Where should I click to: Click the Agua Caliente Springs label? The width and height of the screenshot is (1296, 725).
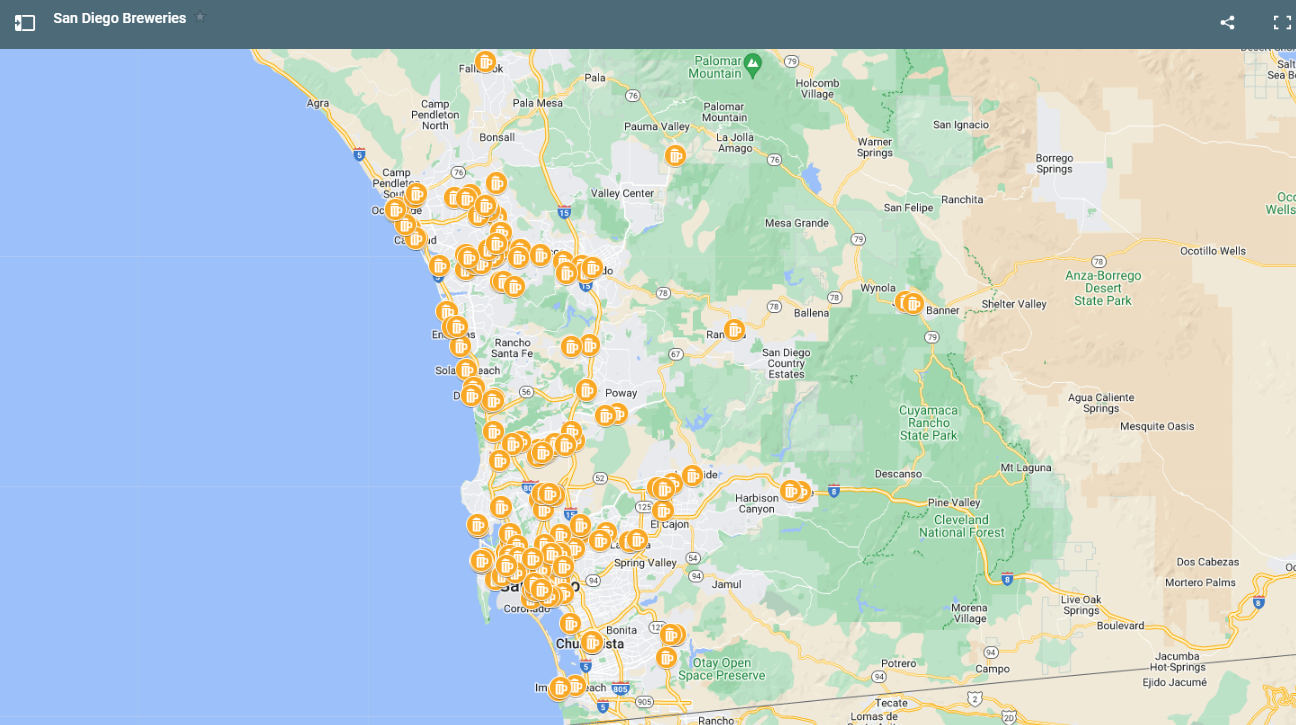[x=1101, y=403]
